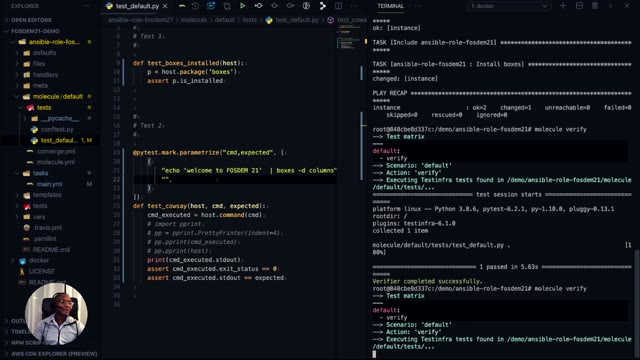The width and height of the screenshot is (640, 360).
Task: Click molecule breadcrumb segment
Action: [x=194, y=20]
